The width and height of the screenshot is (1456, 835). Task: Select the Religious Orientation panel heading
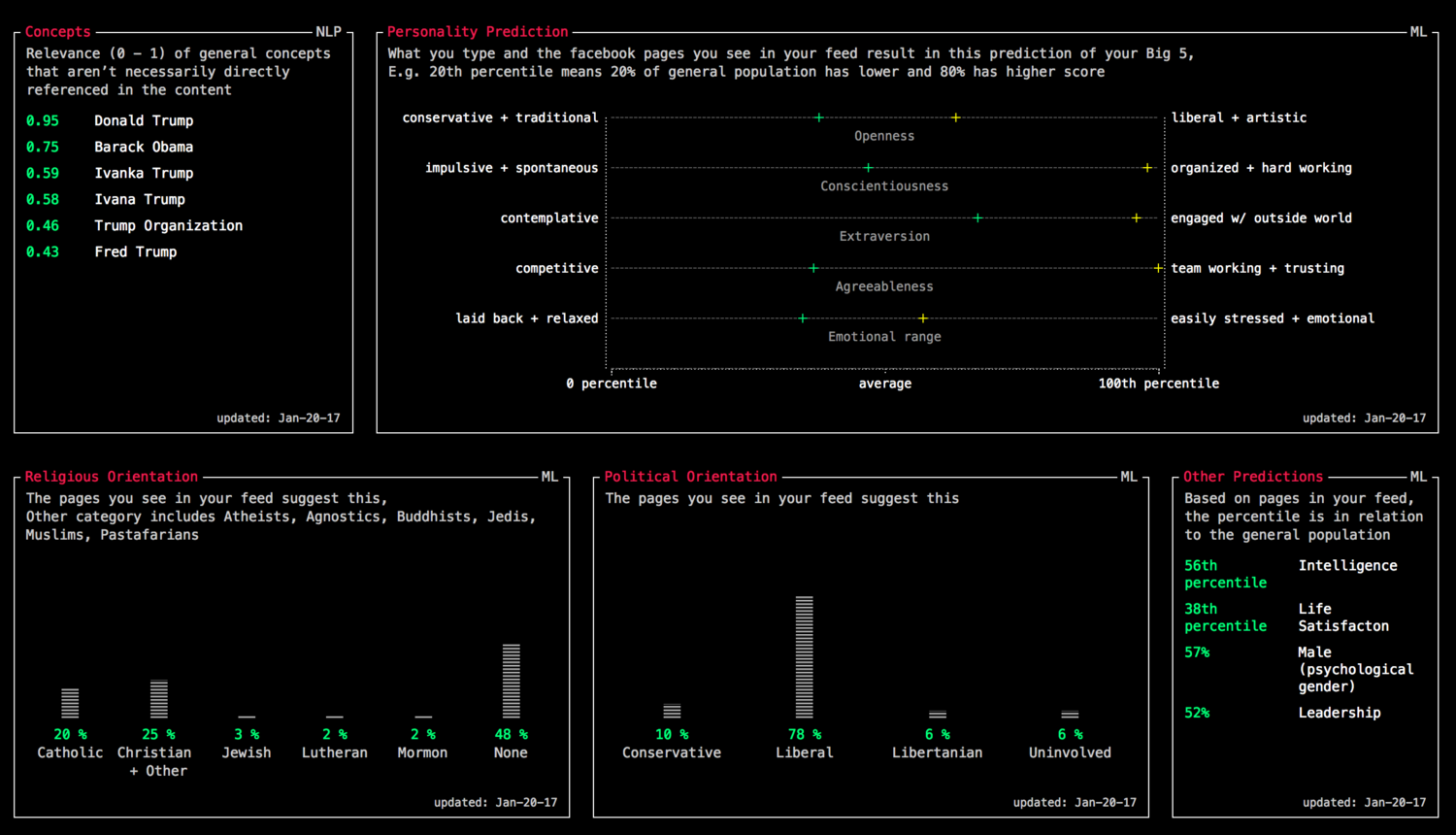(112, 477)
